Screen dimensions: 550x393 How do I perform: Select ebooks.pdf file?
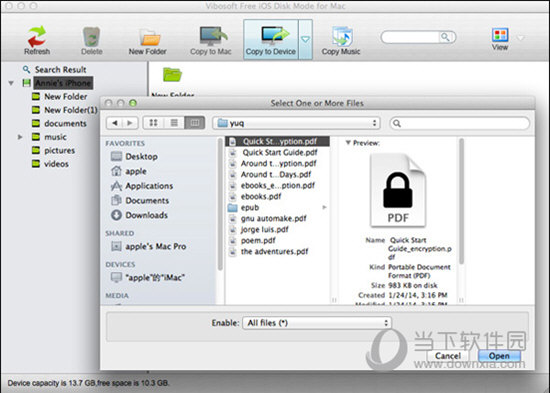coord(277,196)
